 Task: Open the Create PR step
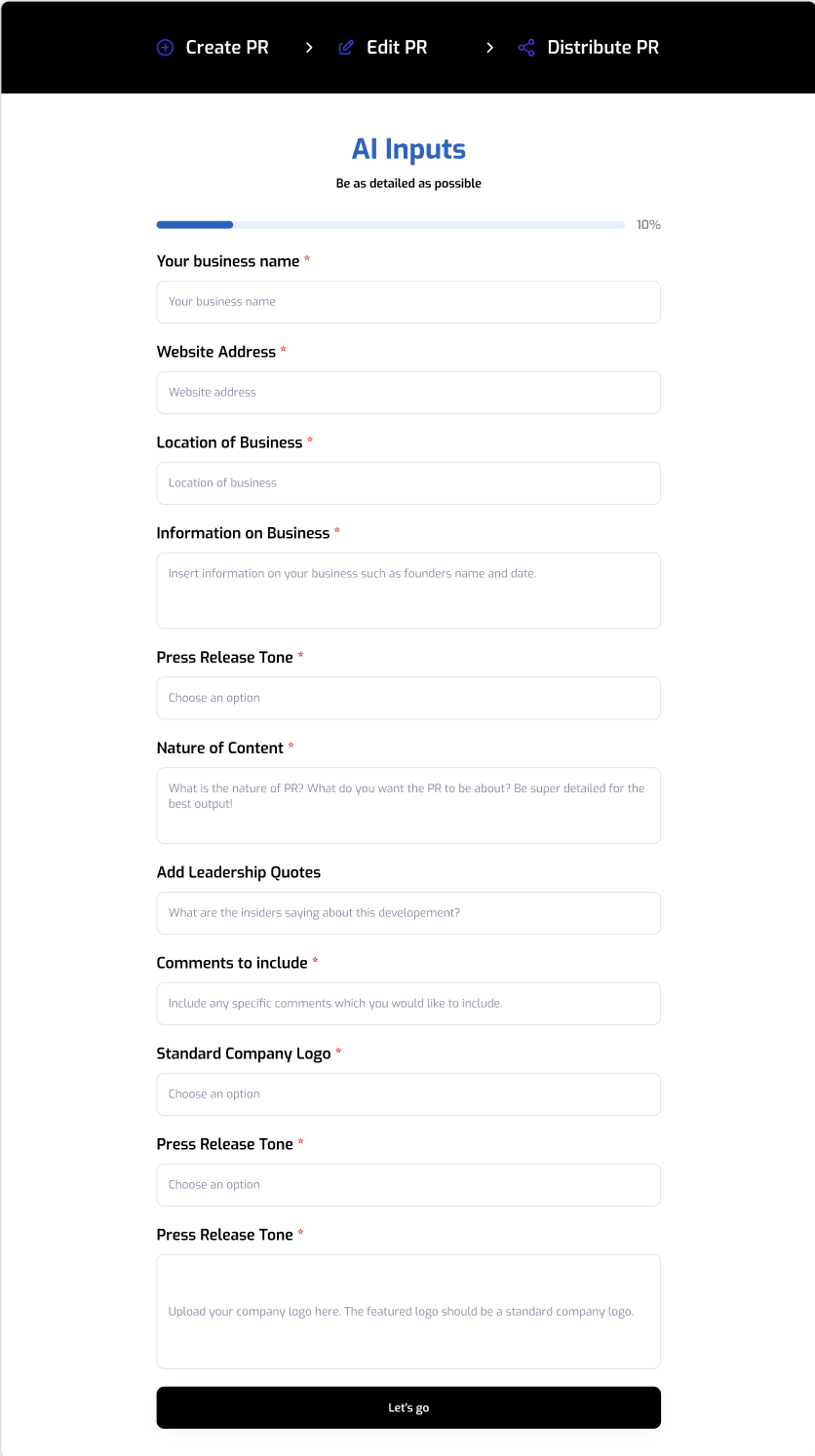click(x=226, y=48)
